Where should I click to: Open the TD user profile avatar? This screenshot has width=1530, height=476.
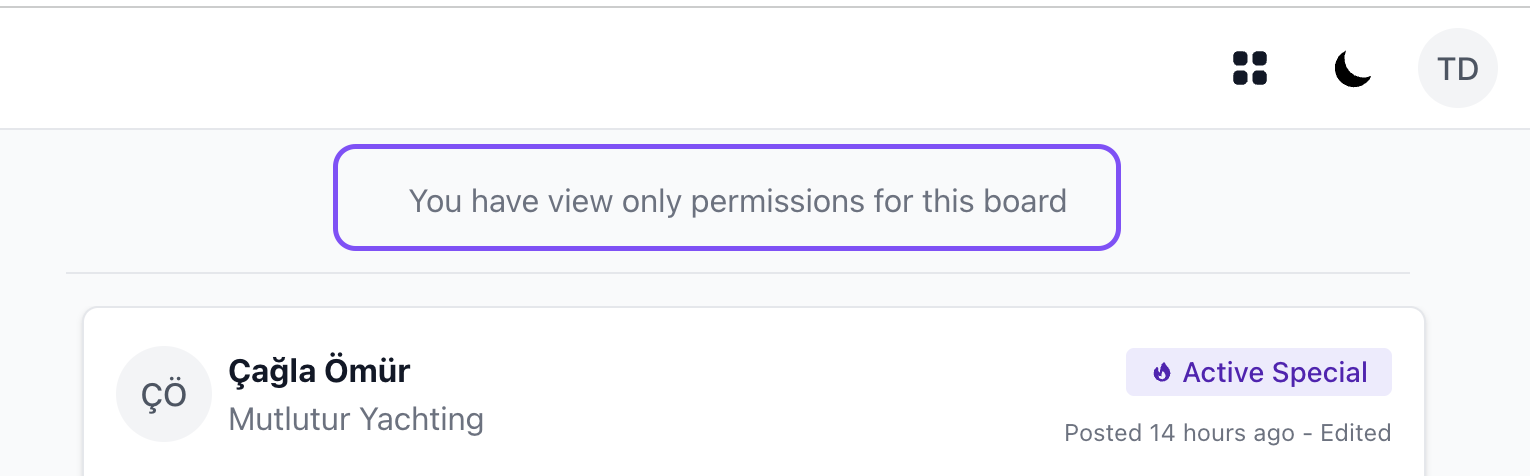pos(1457,68)
